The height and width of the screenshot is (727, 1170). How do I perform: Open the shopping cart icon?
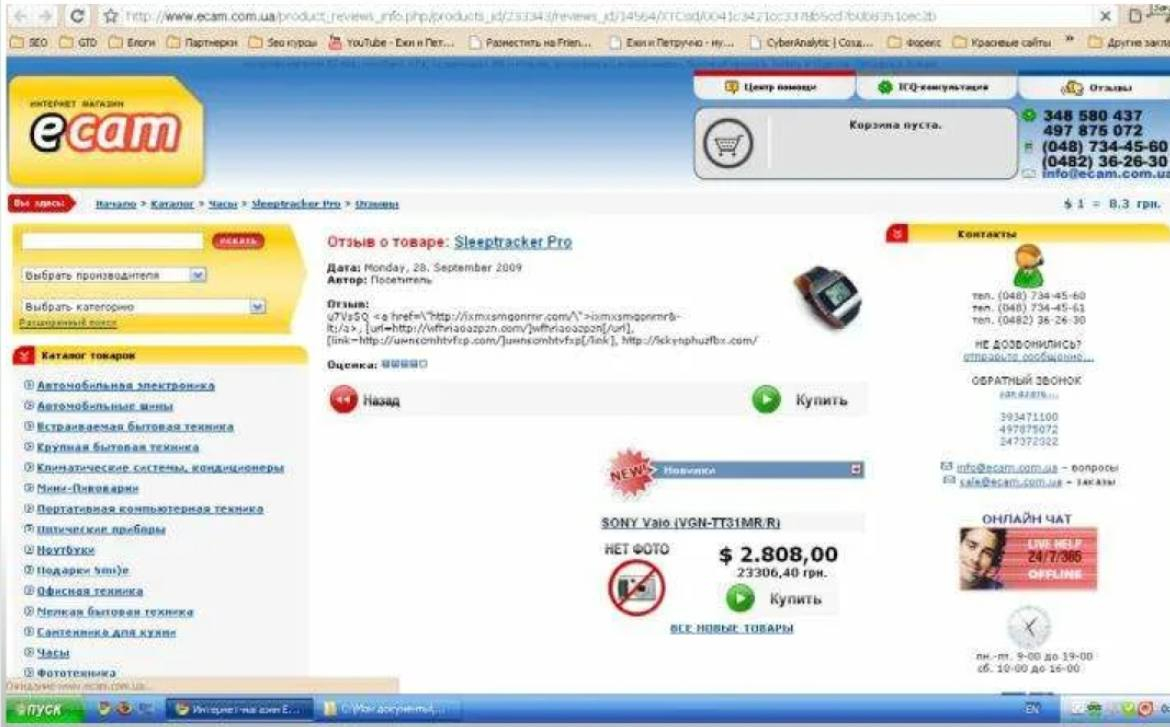(728, 143)
